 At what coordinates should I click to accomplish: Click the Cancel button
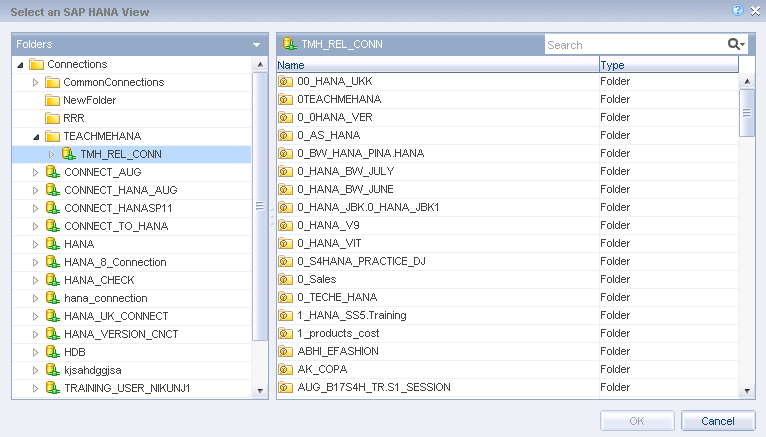[x=718, y=421]
